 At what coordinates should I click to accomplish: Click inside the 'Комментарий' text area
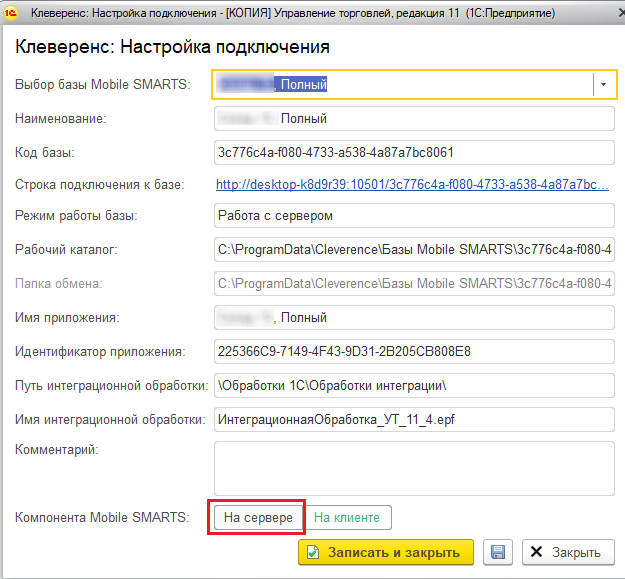[x=414, y=468]
